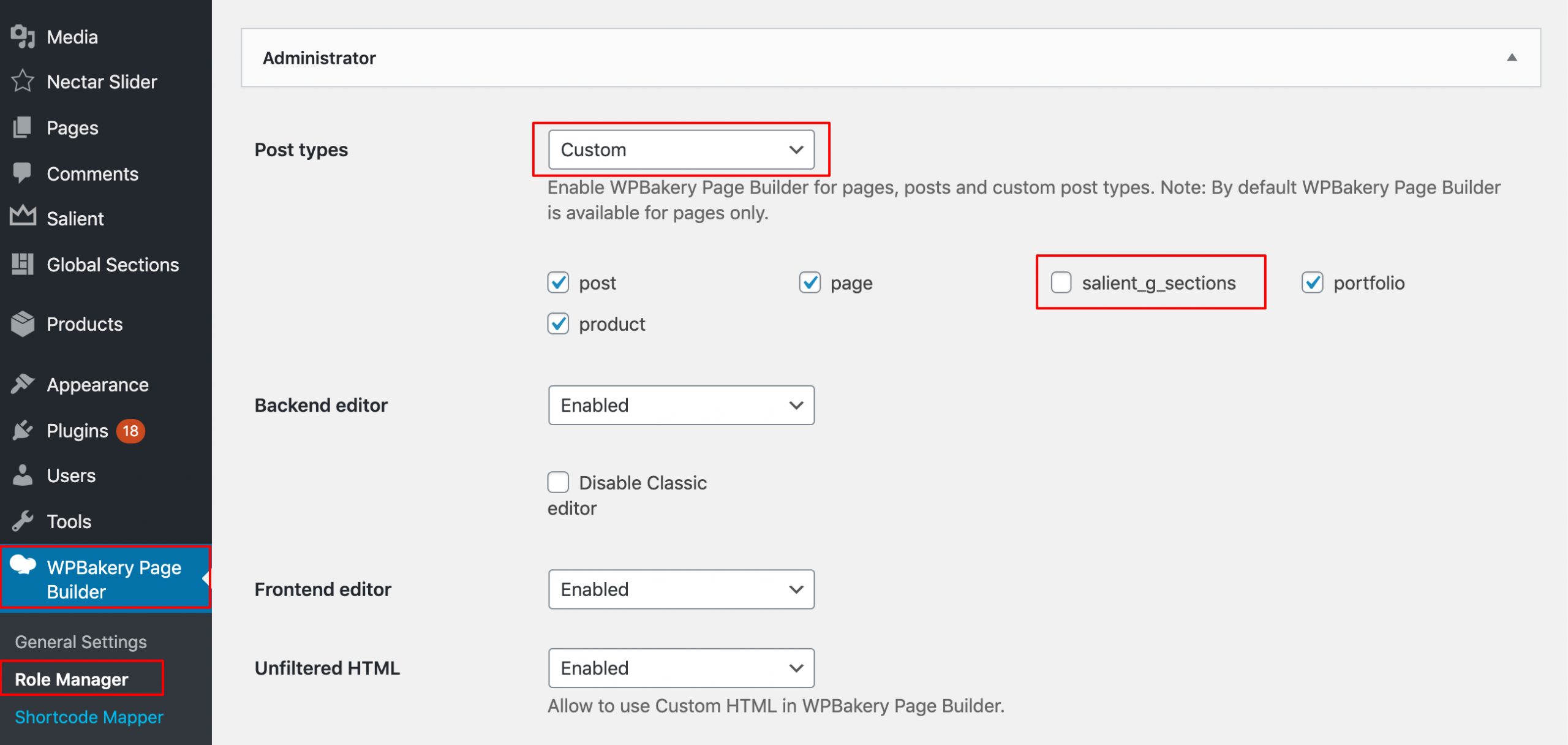The image size is (1568, 745).
Task: Open the Post types Custom dropdown
Action: tap(681, 149)
